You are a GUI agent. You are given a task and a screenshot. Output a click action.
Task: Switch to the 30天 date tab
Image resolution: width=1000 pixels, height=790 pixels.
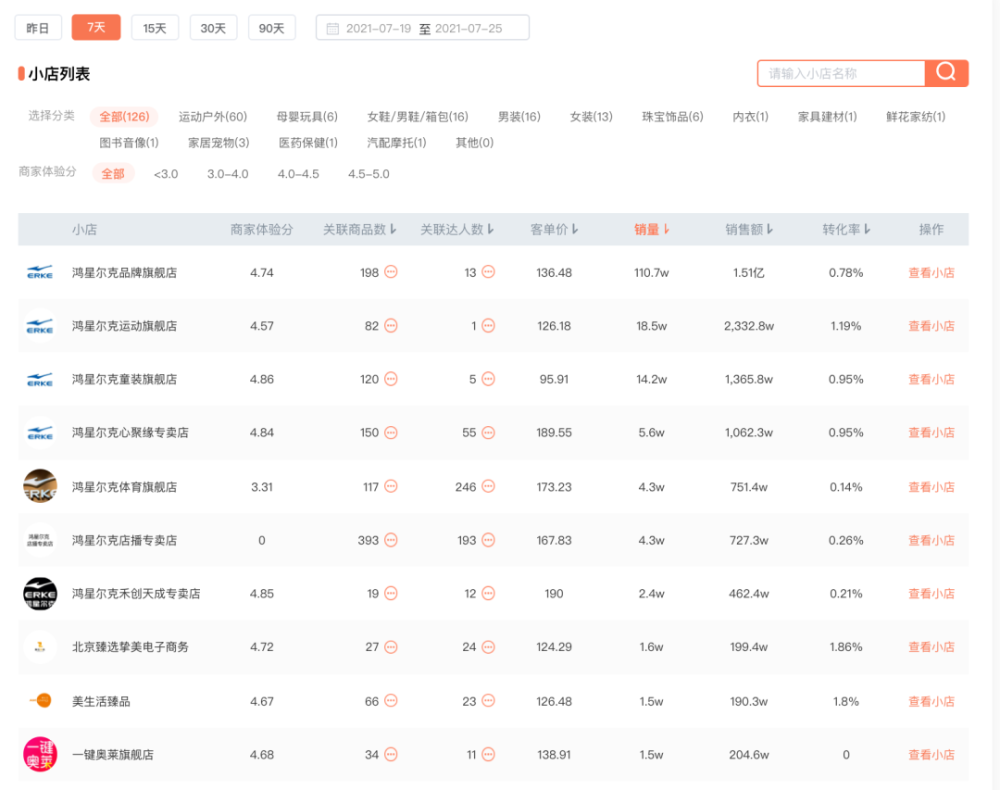click(212, 27)
